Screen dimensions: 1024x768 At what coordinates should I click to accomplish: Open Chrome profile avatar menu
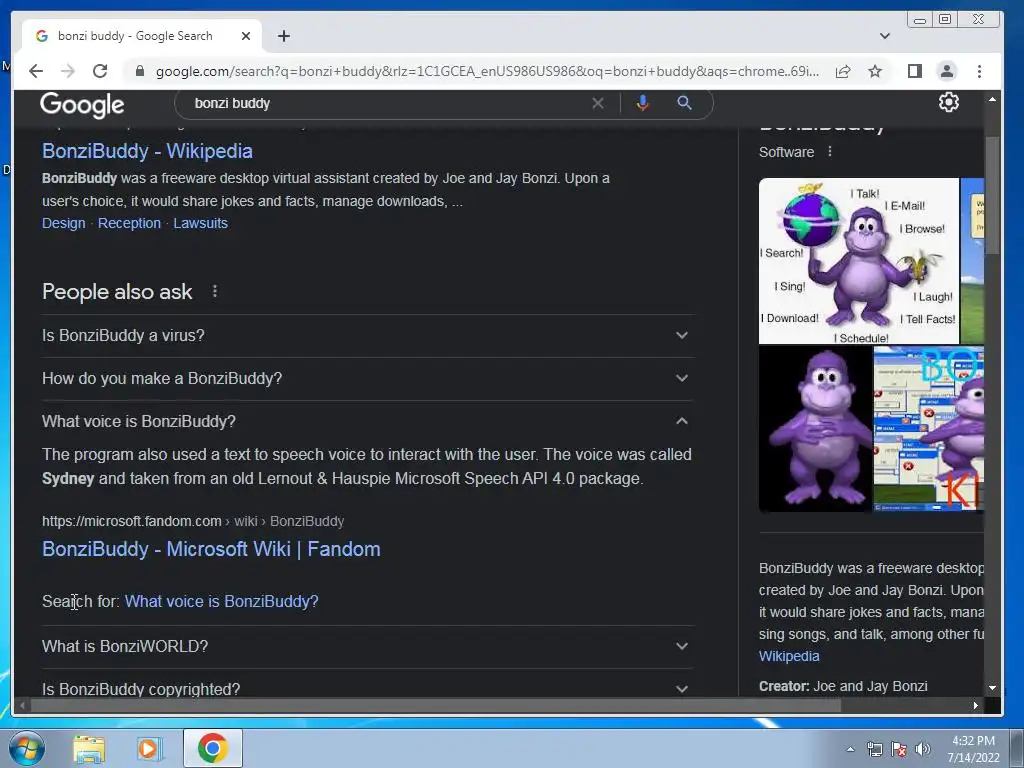[x=946, y=71]
